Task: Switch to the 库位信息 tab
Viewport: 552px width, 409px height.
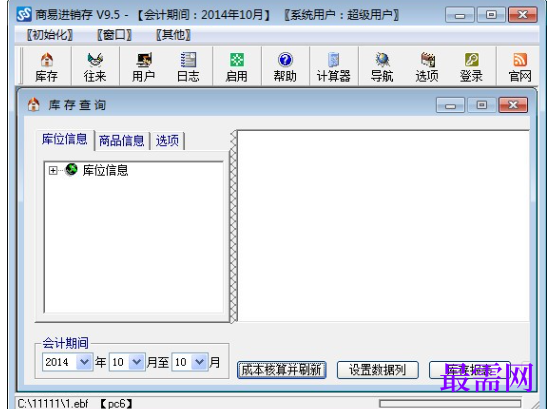Action: [65, 139]
